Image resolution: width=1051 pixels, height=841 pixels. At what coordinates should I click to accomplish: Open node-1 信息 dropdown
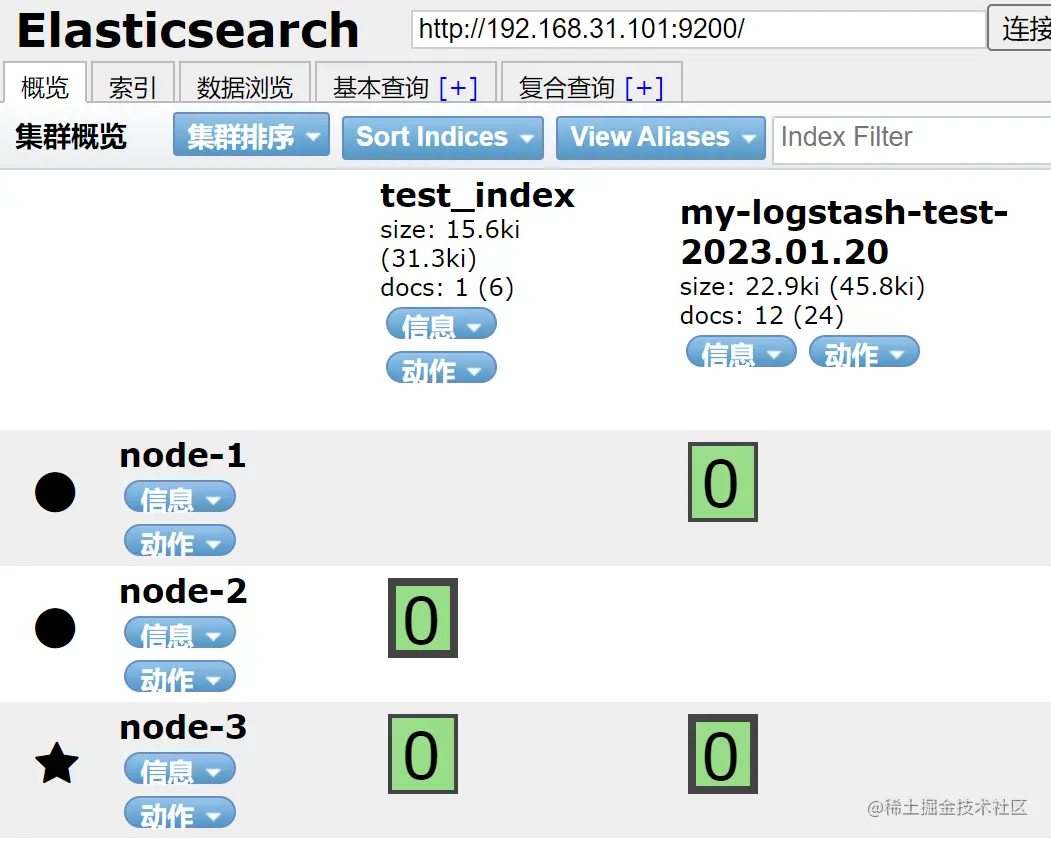tap(180, 498)
